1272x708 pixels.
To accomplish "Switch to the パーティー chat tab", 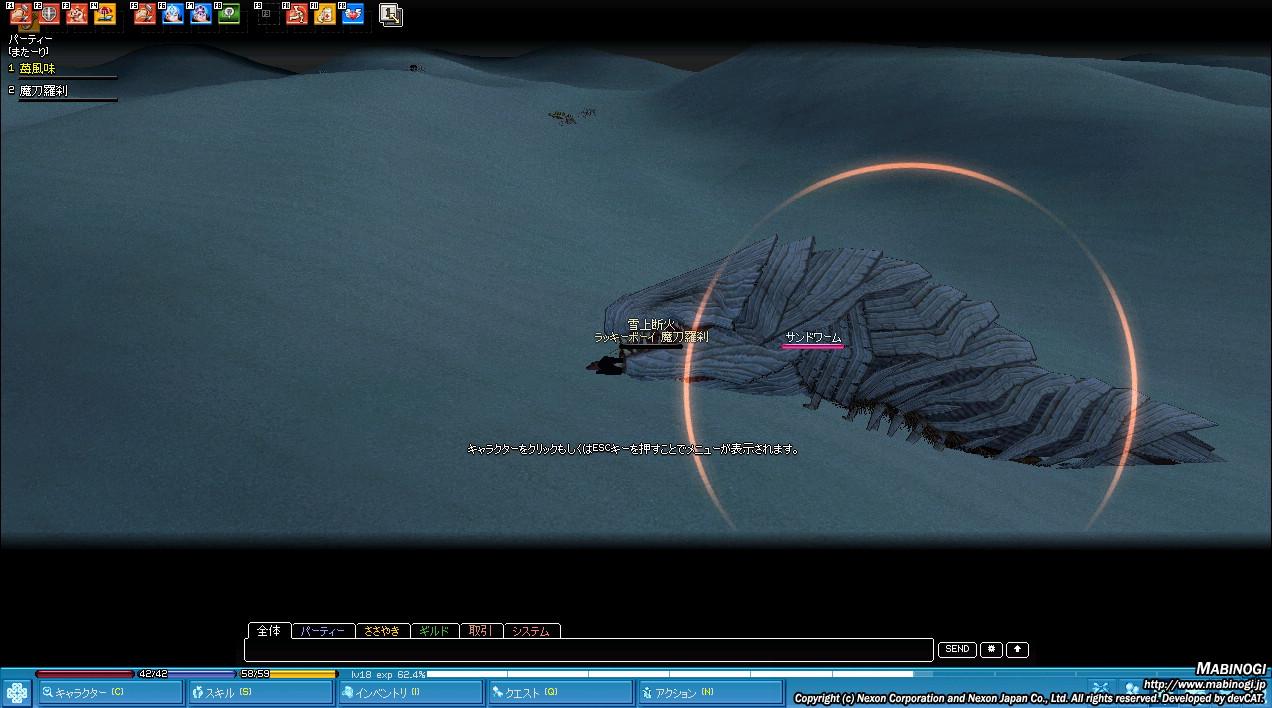I will point(323,631).
